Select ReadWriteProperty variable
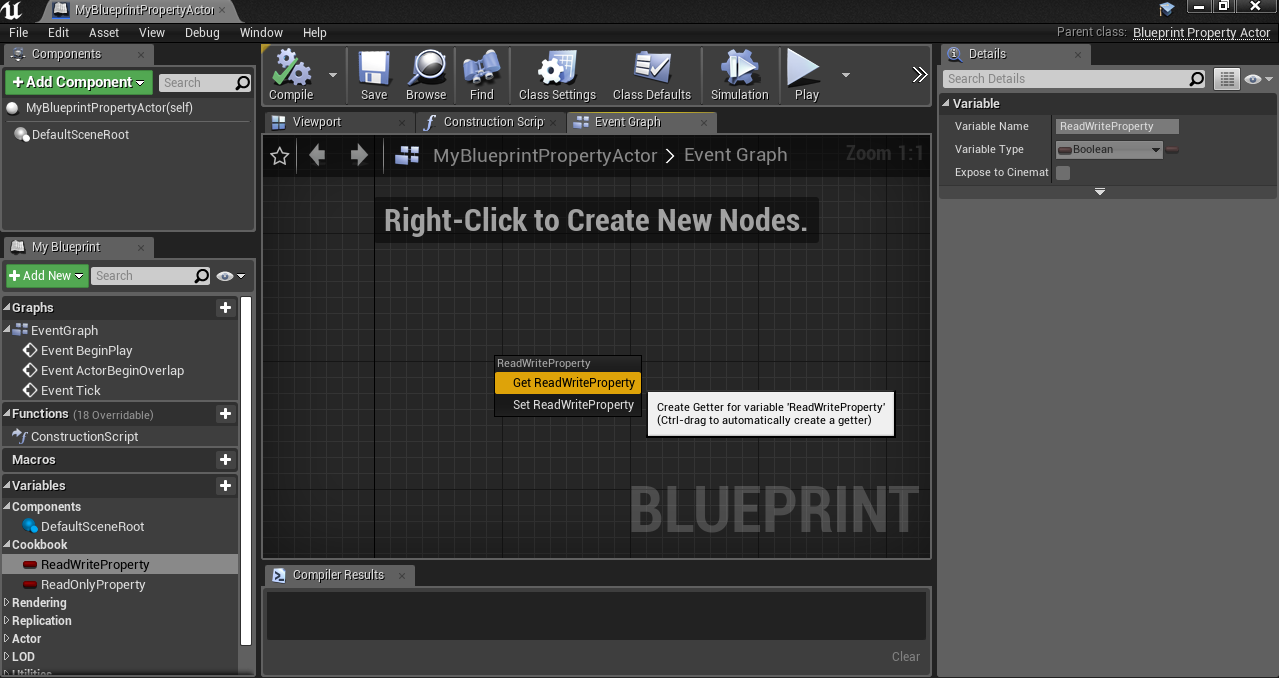The image size is (1279, 678). [120, 565]
